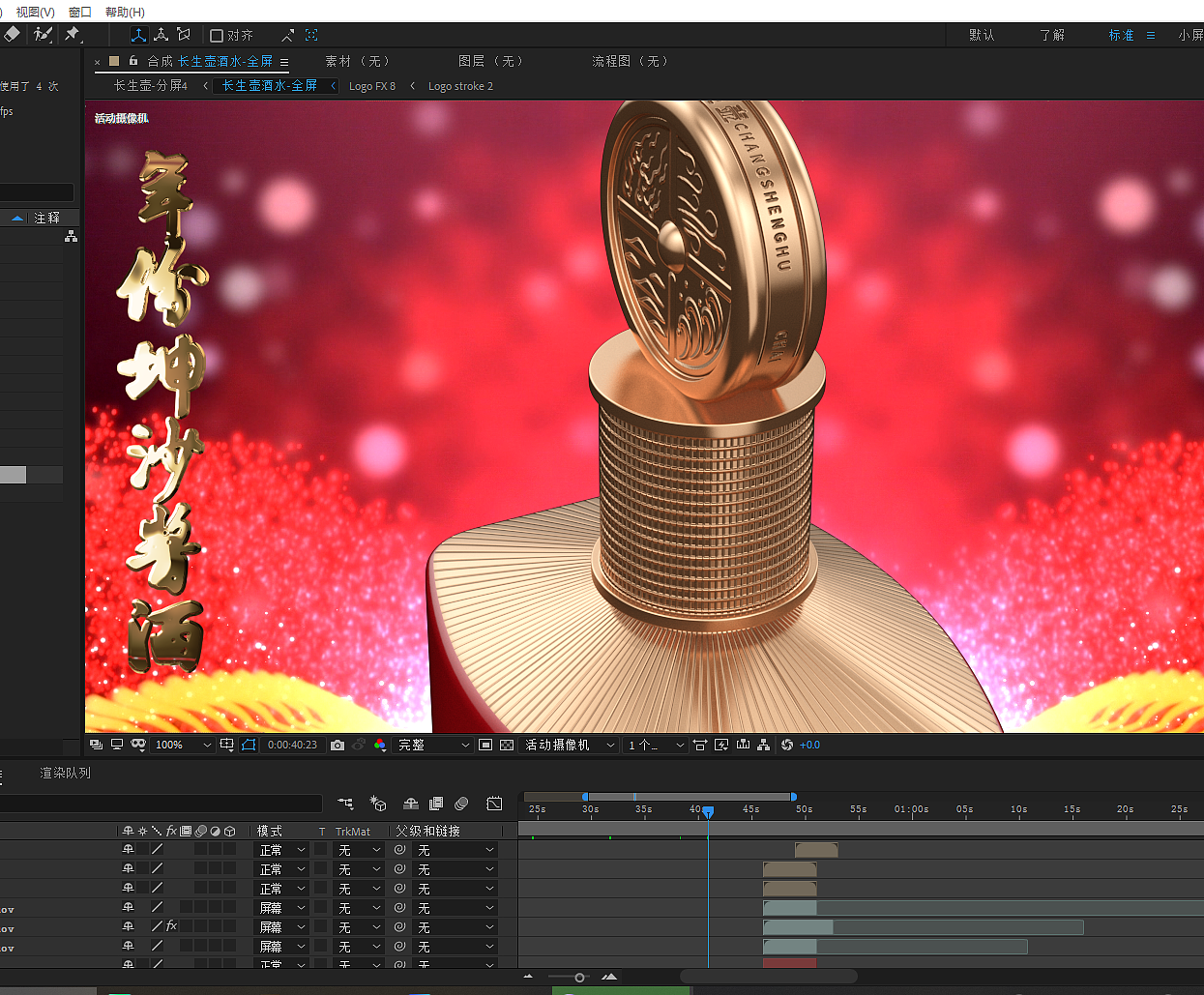The height and width of the screenshot is (995, 1204).
Task: Click the primary viewer monitor icon
Action: tap(117, 745)
